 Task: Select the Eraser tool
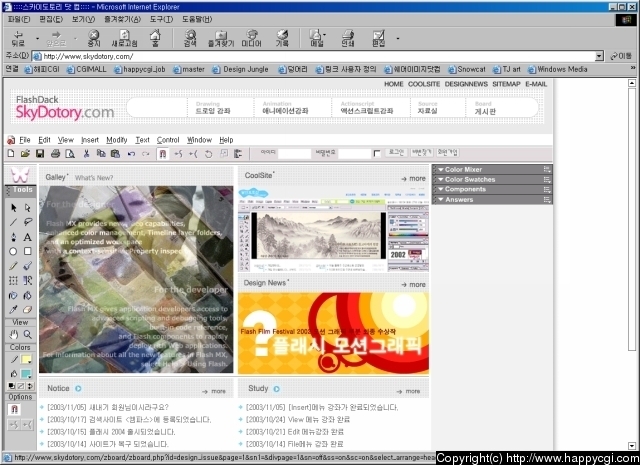(x=27, y=309)
